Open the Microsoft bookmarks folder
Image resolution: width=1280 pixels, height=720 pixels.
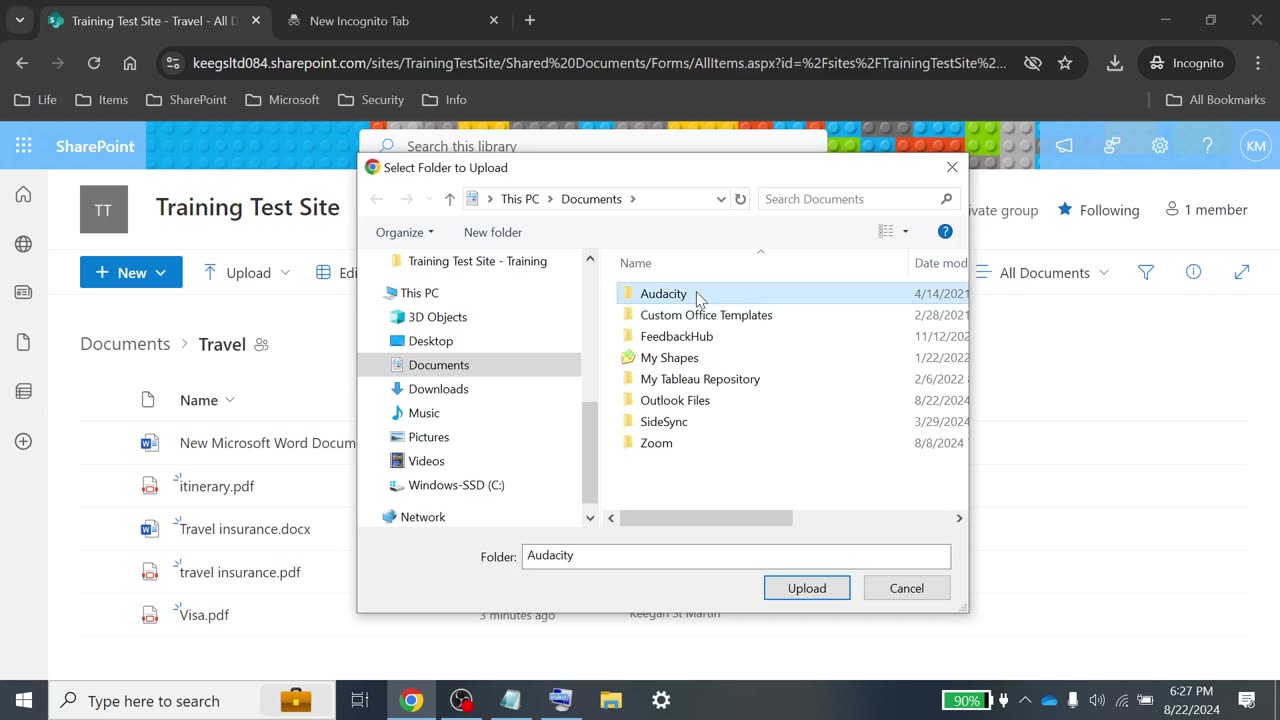coord(282,100)
